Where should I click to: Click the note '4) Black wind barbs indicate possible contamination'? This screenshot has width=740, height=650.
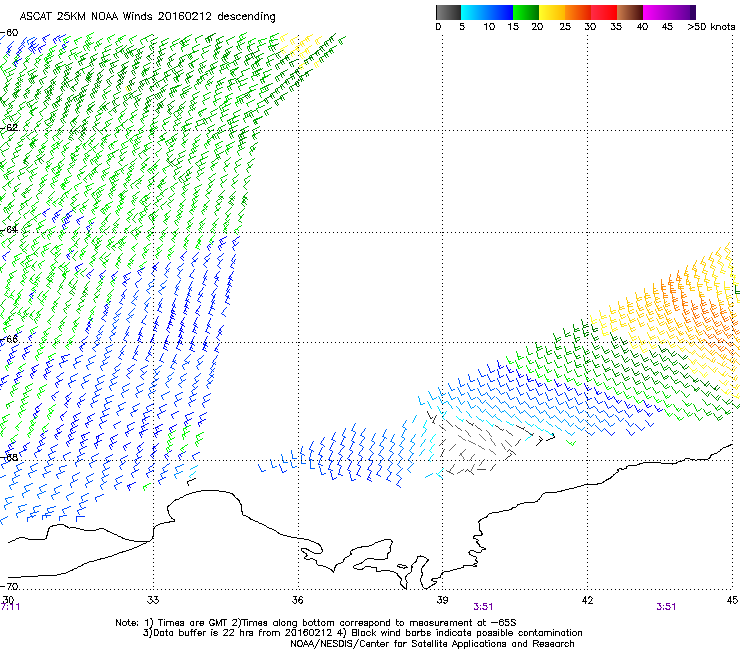coord(459,633)
